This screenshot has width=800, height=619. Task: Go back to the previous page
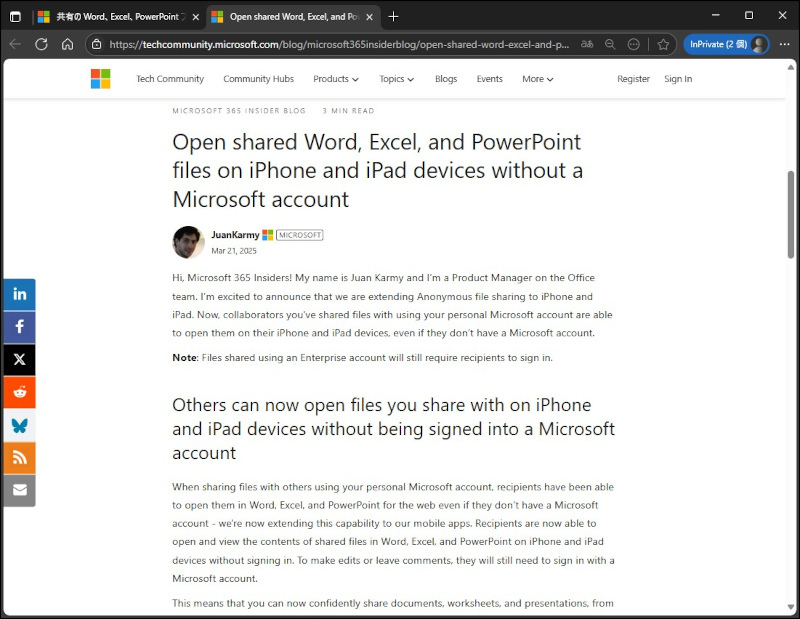(x=15, y=44)
